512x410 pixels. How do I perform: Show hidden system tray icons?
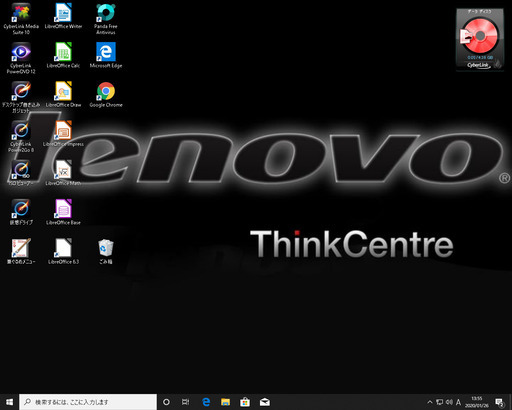point(430,402)
